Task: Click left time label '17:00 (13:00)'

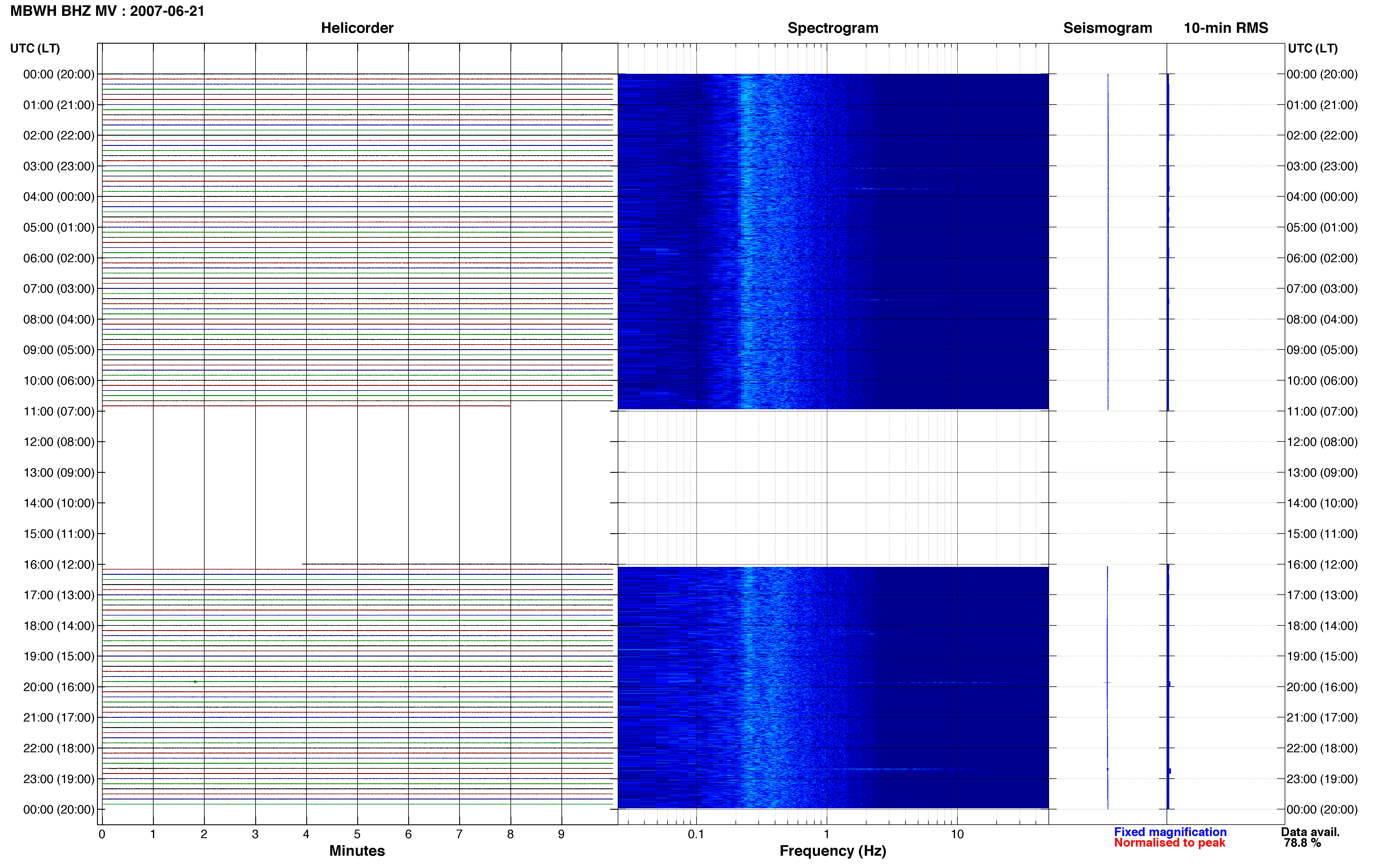Action: [59, 595]
